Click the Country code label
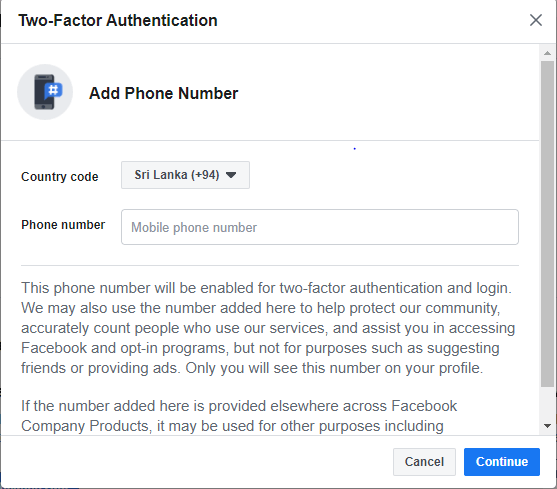The image size is (557, 489). coord(60,176)
